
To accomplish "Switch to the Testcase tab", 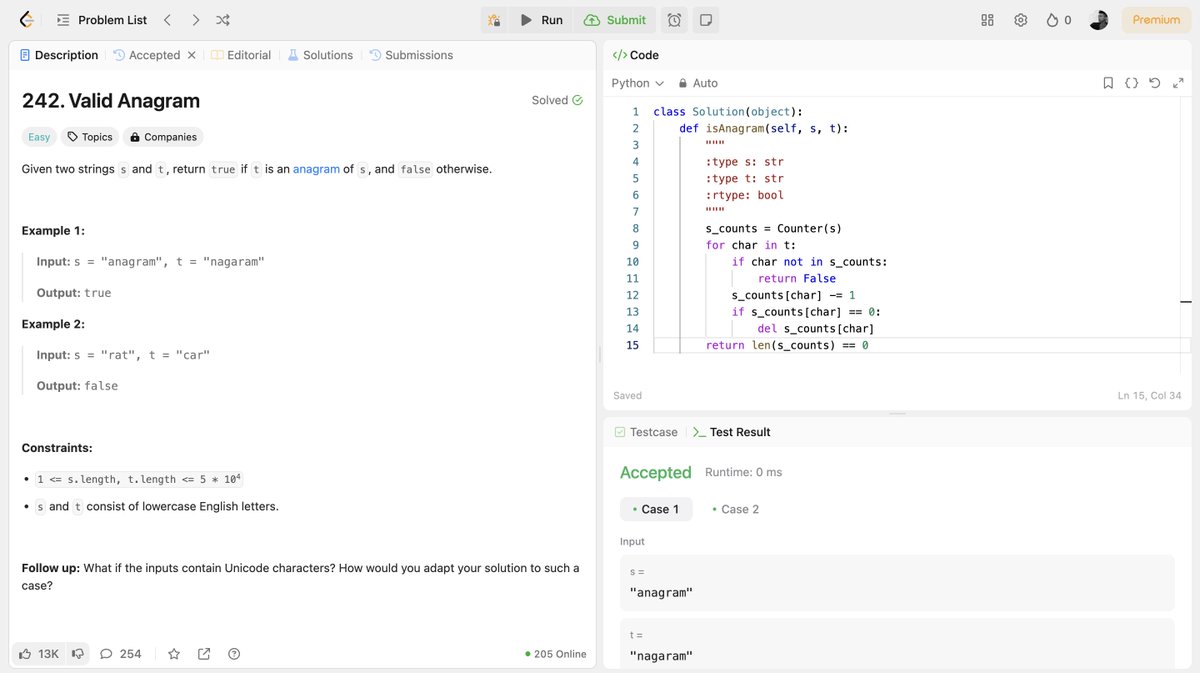I will point(646,432).
